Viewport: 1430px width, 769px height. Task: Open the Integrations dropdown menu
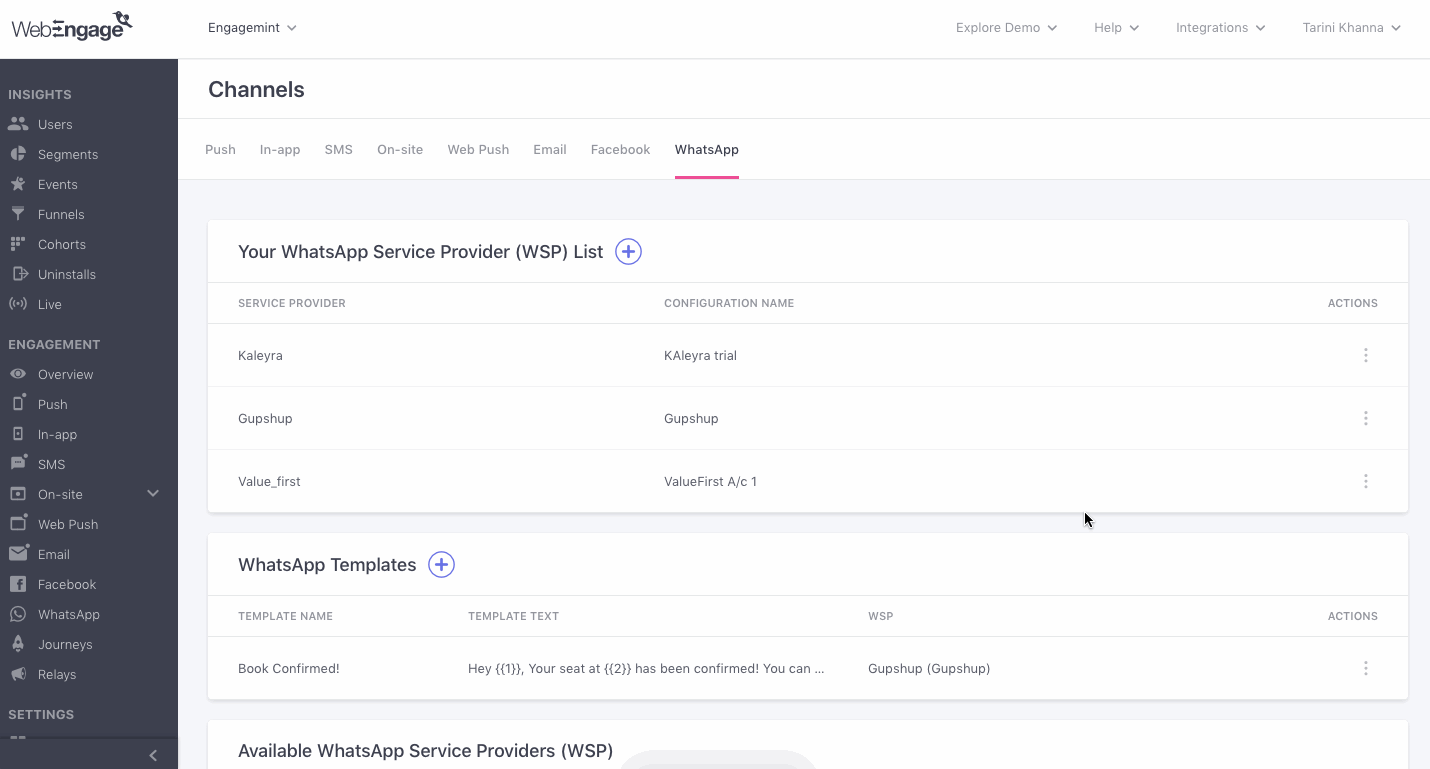pyautogui.click(x=1220, y=28)
